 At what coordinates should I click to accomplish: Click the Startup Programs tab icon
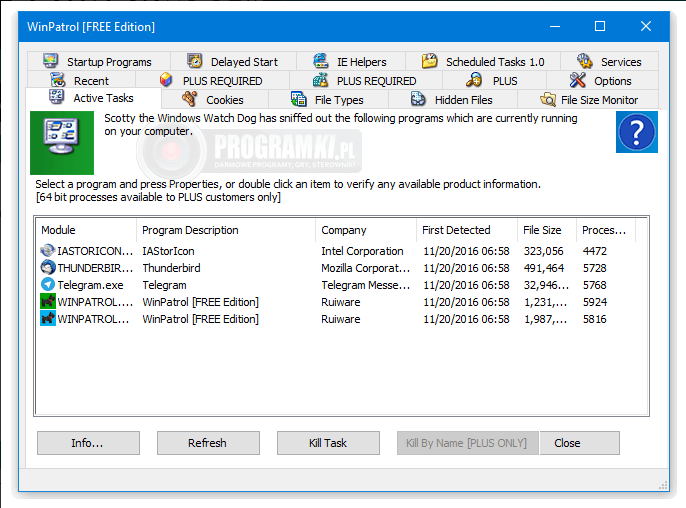tap(50, 60)
